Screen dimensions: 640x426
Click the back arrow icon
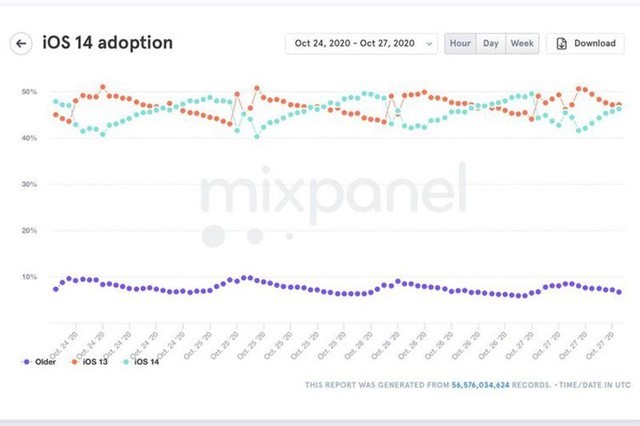pyautogui.click(x=21, y=43)
